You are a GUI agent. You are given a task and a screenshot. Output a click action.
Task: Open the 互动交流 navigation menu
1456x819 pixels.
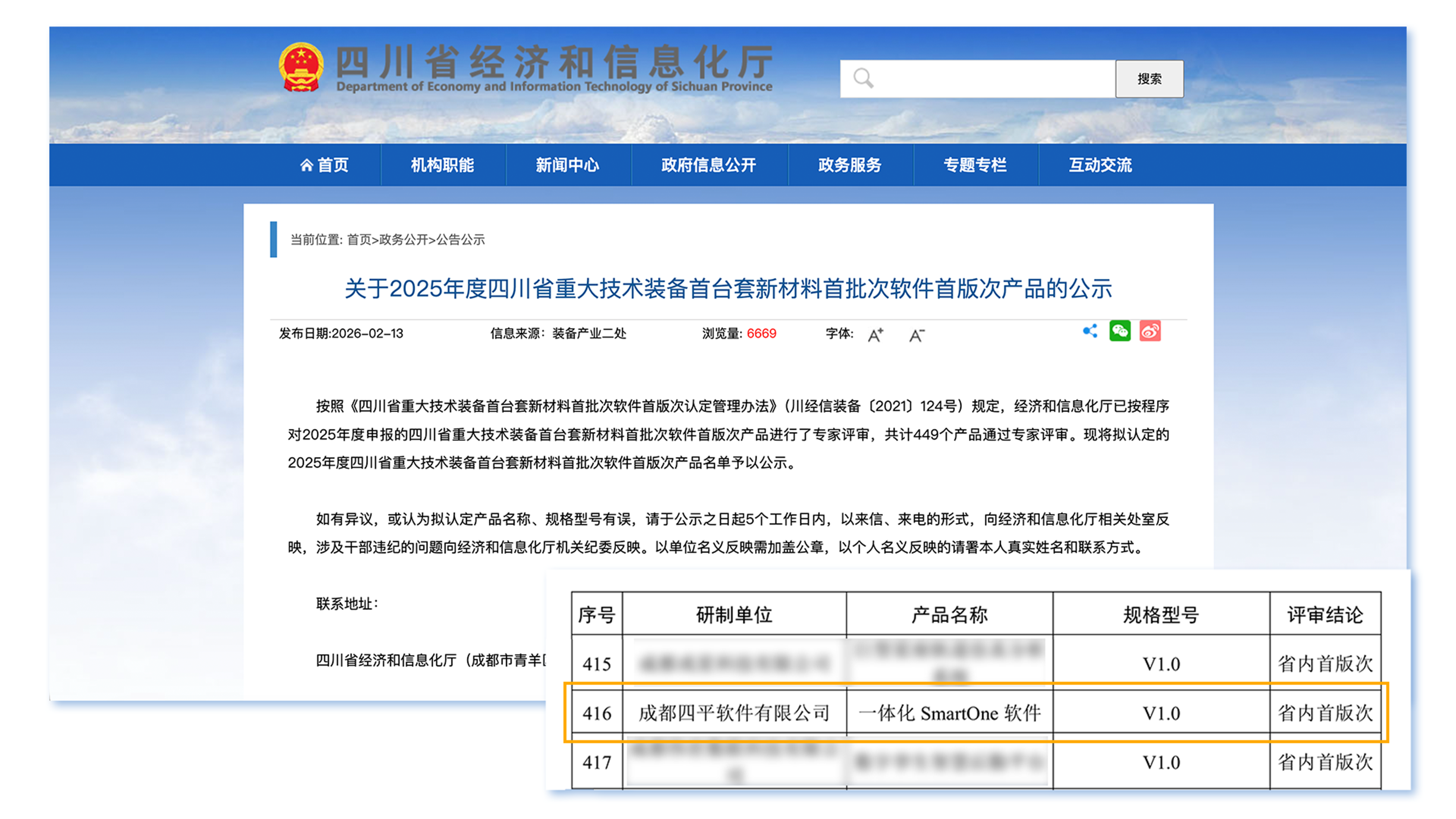[x=1100, y=165]
